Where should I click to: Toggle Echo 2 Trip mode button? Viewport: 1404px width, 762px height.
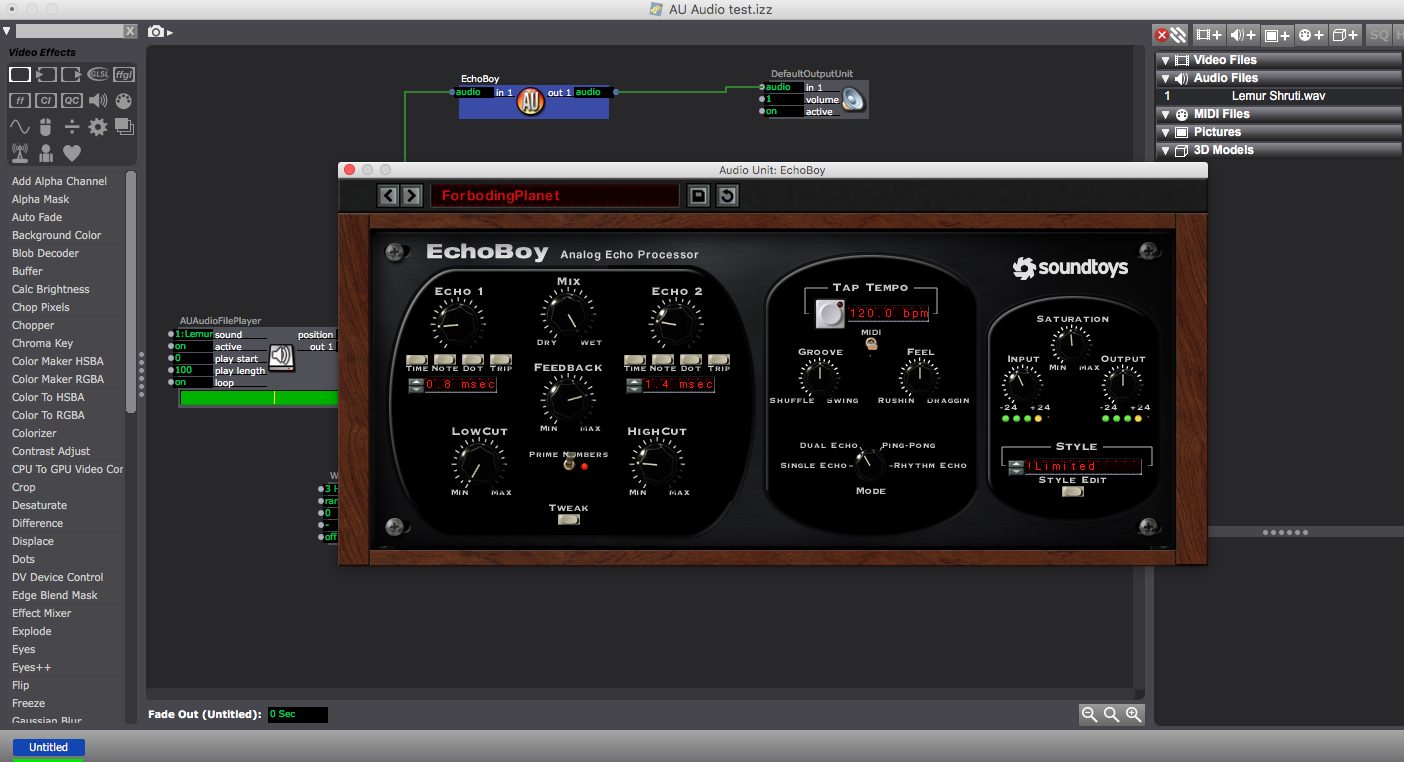click(719, 360)
